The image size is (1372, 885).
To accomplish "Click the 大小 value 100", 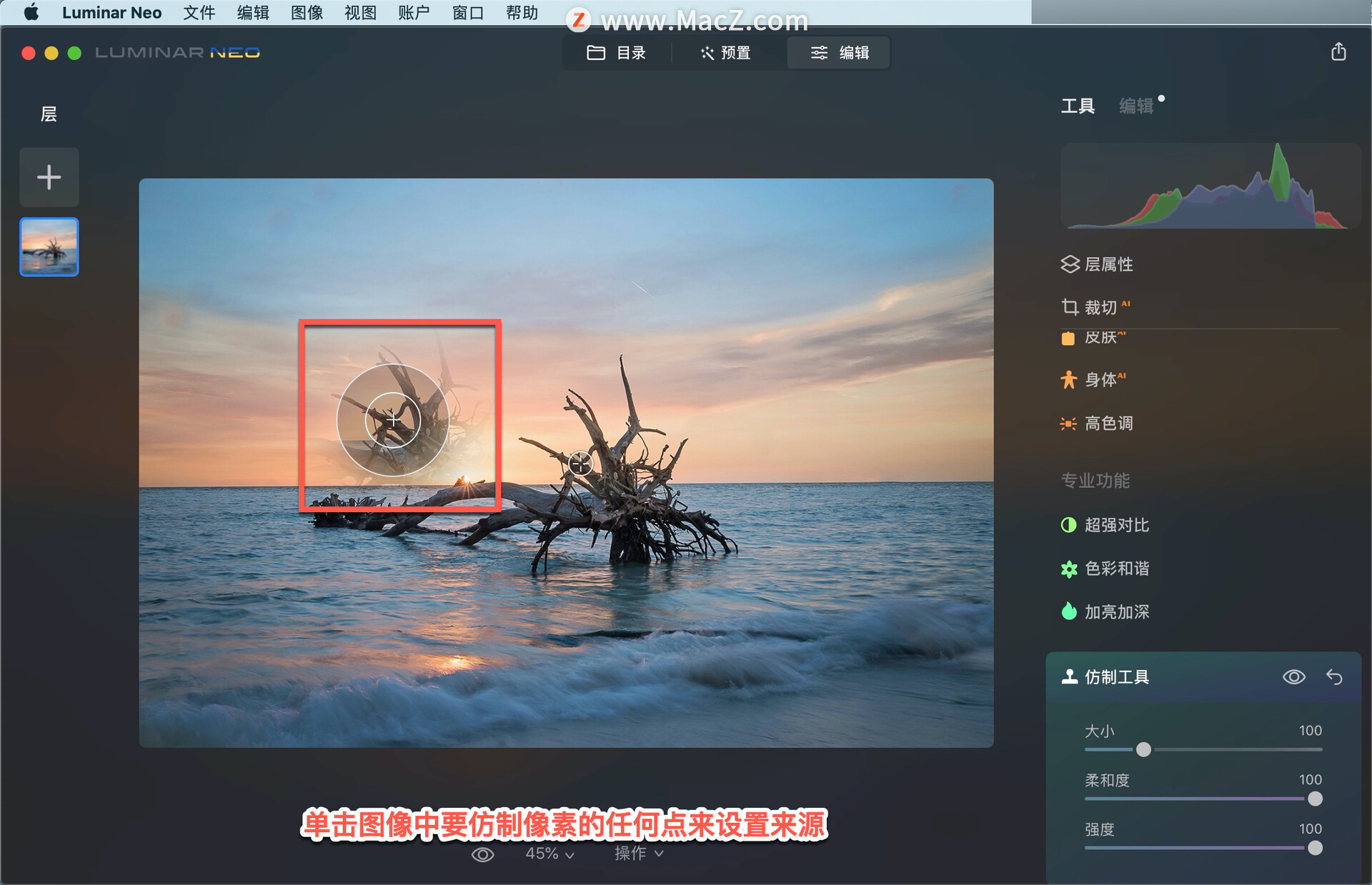I will [1310, 731].
